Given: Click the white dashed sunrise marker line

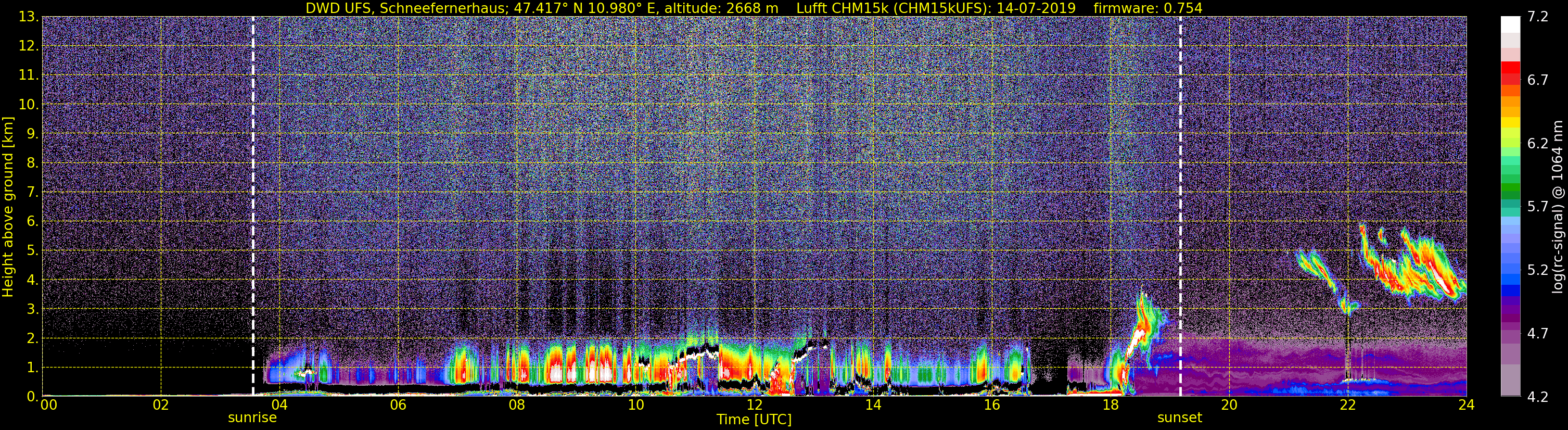Looking at the screenshot, I should click(252, 206).
